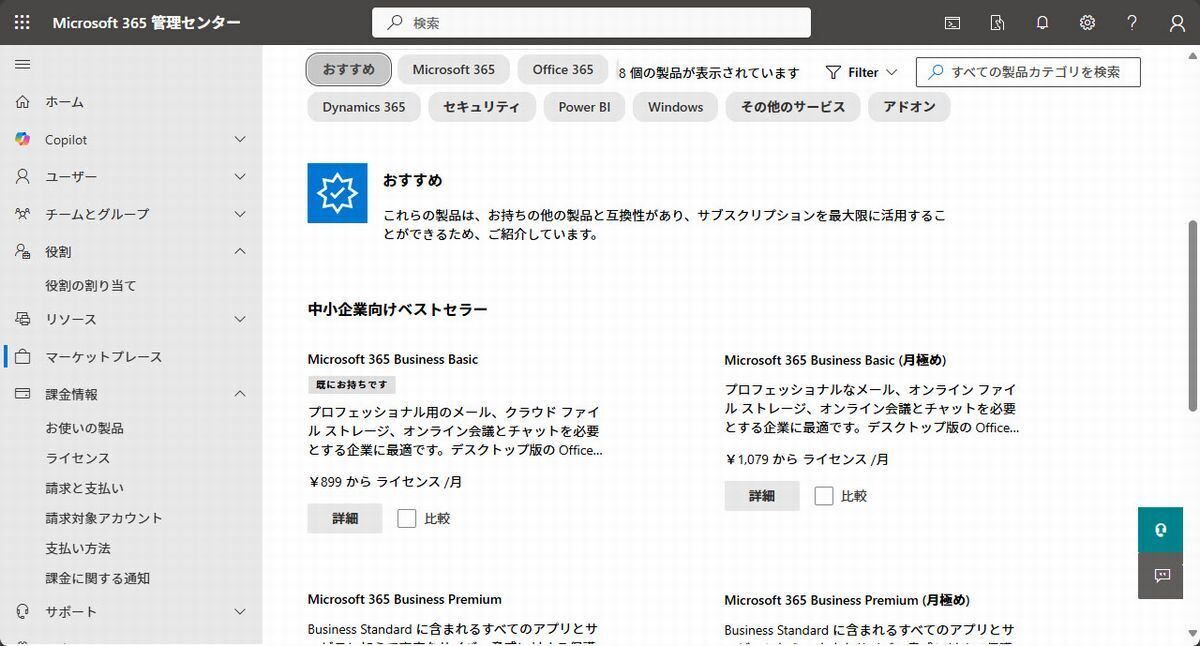Select the セキュリティ category tab
Viewport: 1200px width, 646px height.
click(482, 107)
